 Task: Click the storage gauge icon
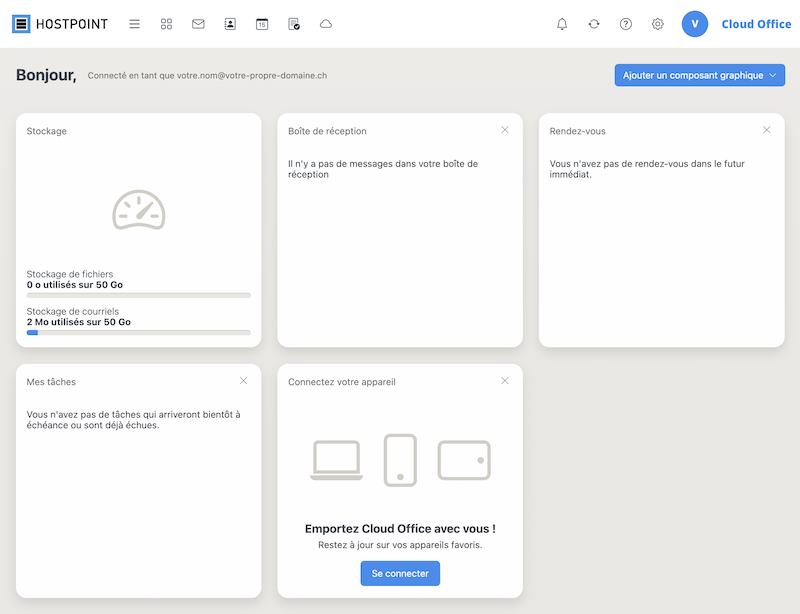pos(139,210)
